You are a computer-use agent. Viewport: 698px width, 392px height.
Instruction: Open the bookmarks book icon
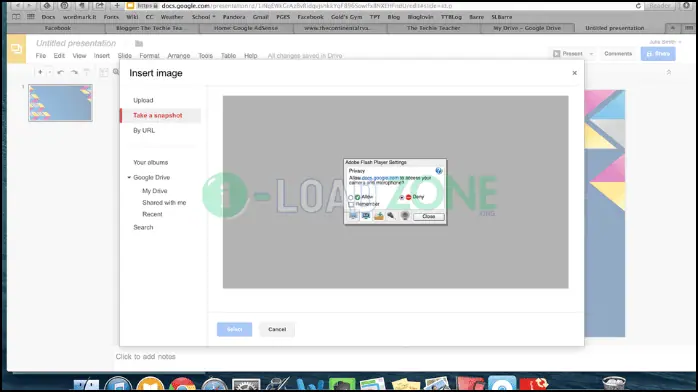click(x=16, y=17)
